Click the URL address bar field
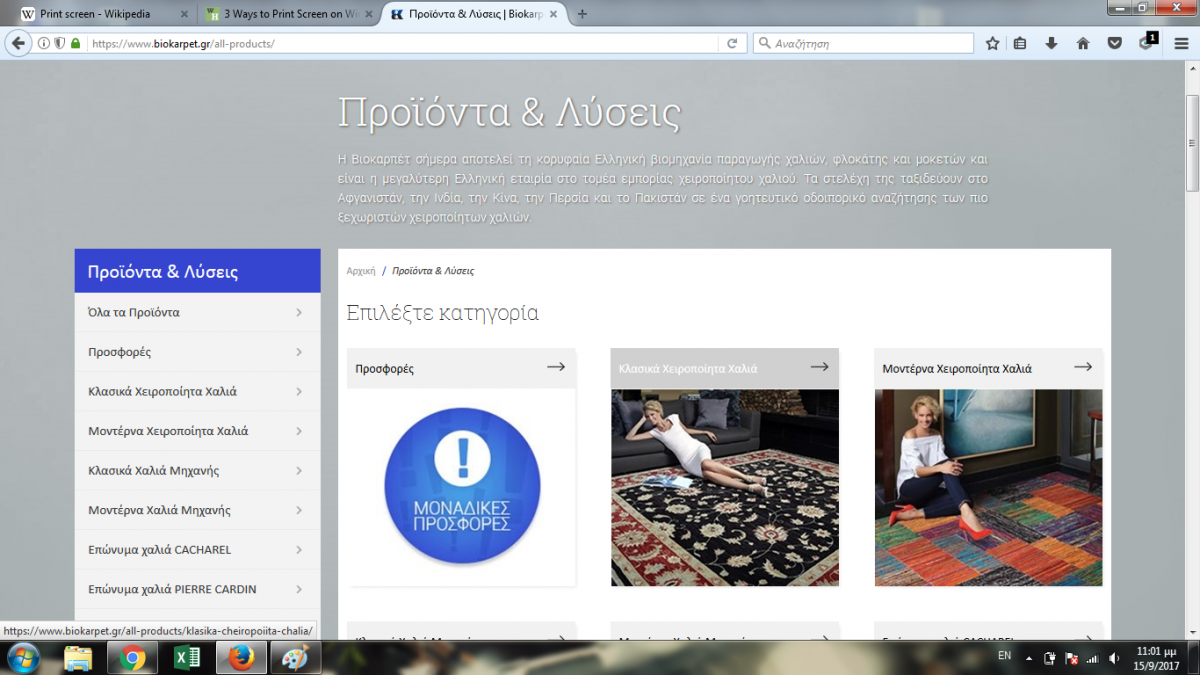 400,44
